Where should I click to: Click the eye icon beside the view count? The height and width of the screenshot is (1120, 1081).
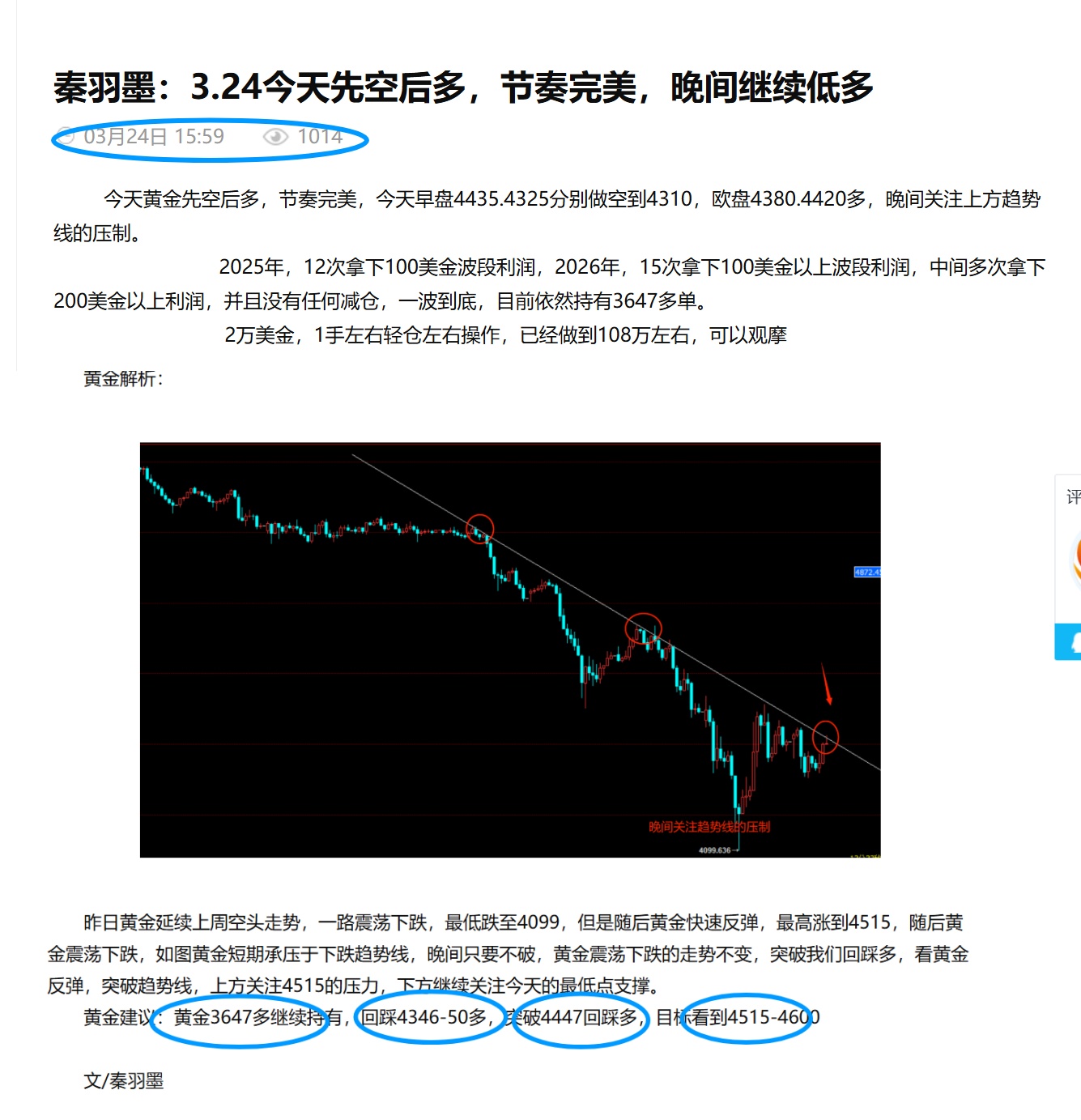coord(276,136)
